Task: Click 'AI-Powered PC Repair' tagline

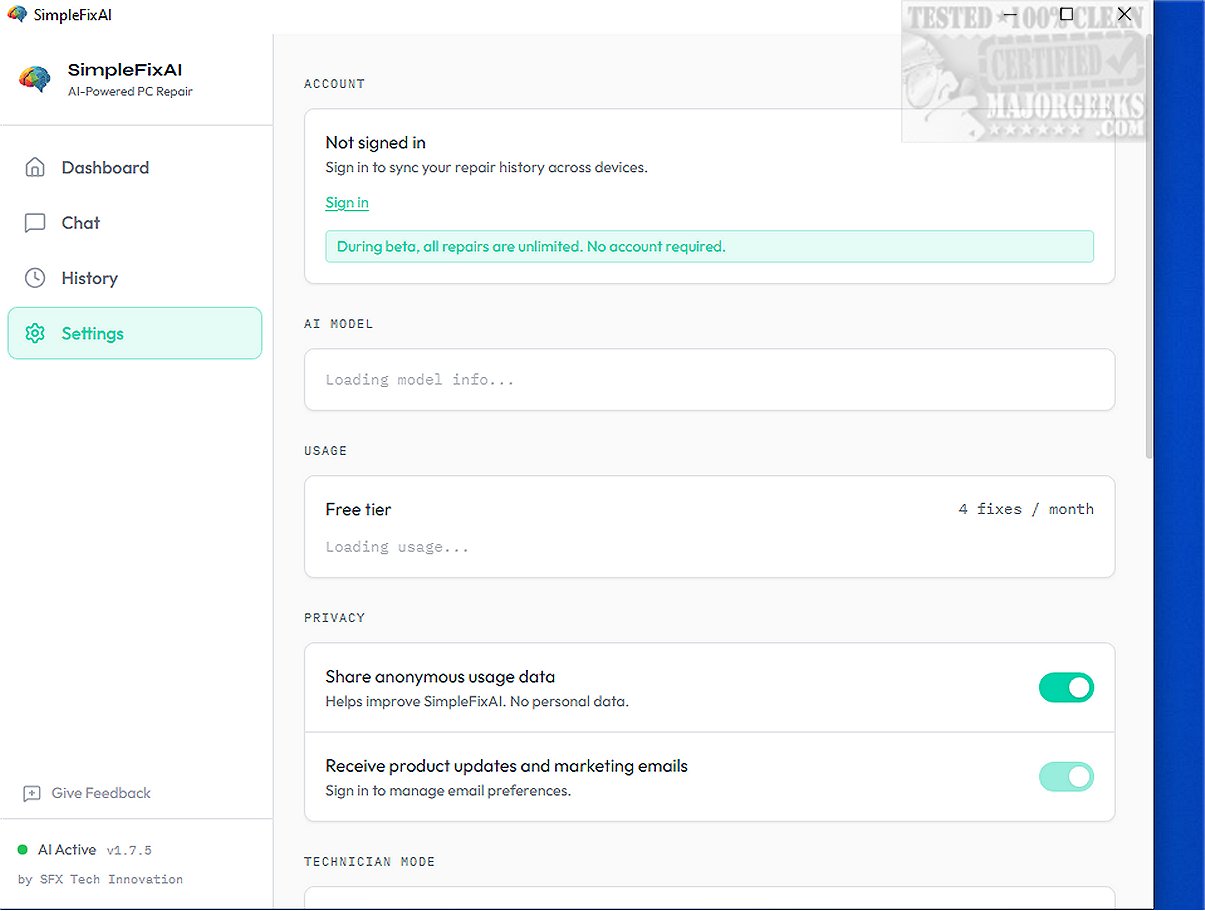Action: click(x=130, y=92)
